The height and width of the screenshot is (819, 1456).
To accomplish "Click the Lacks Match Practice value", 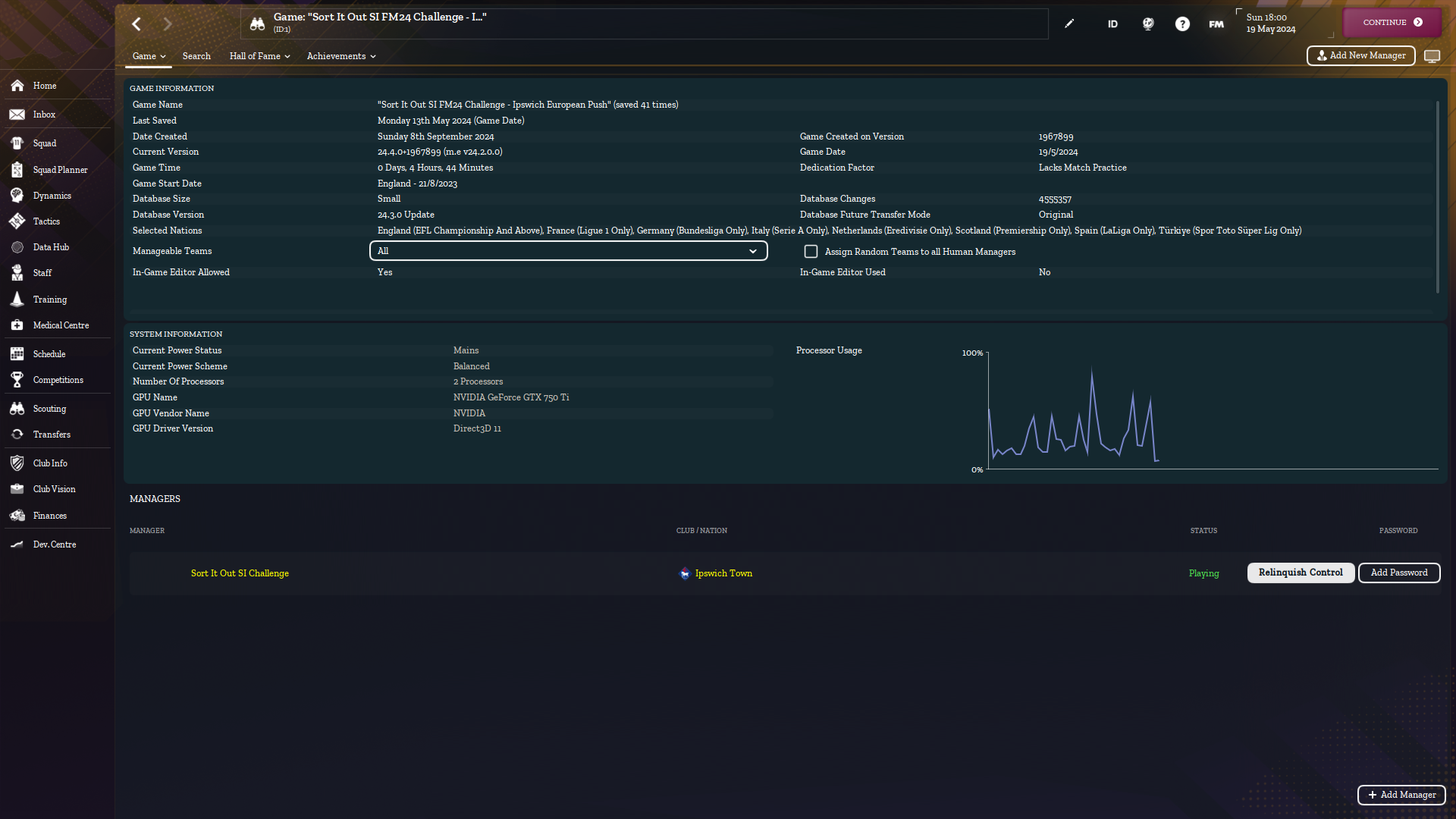I will (1082, 168).
